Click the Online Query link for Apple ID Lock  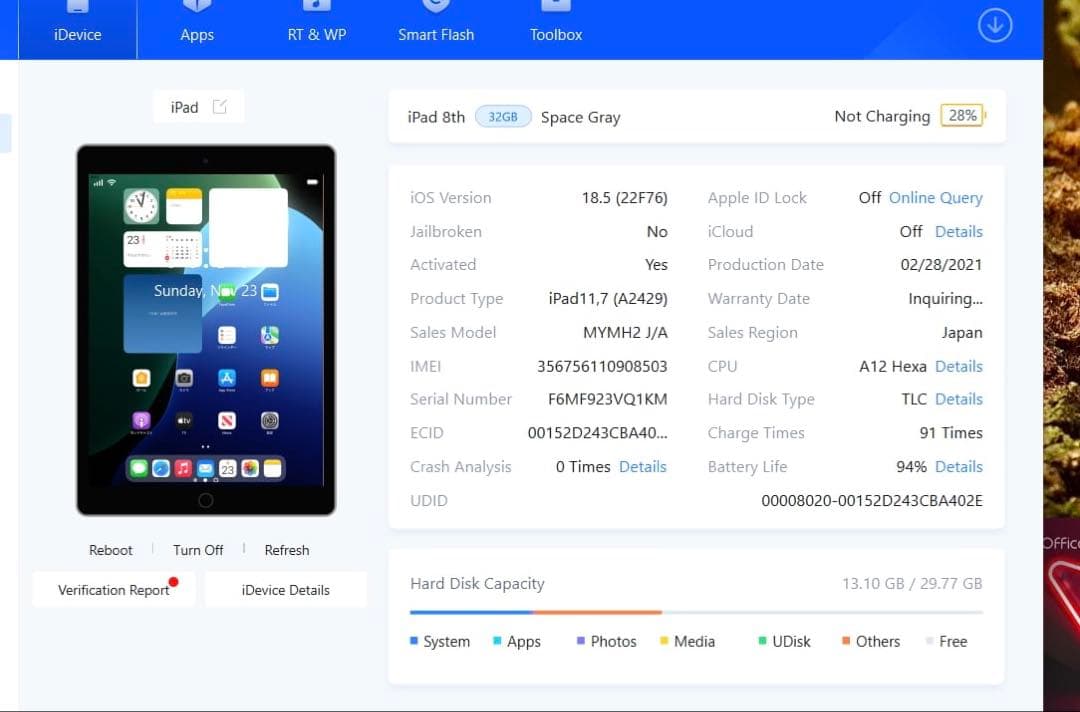point(935,198)
